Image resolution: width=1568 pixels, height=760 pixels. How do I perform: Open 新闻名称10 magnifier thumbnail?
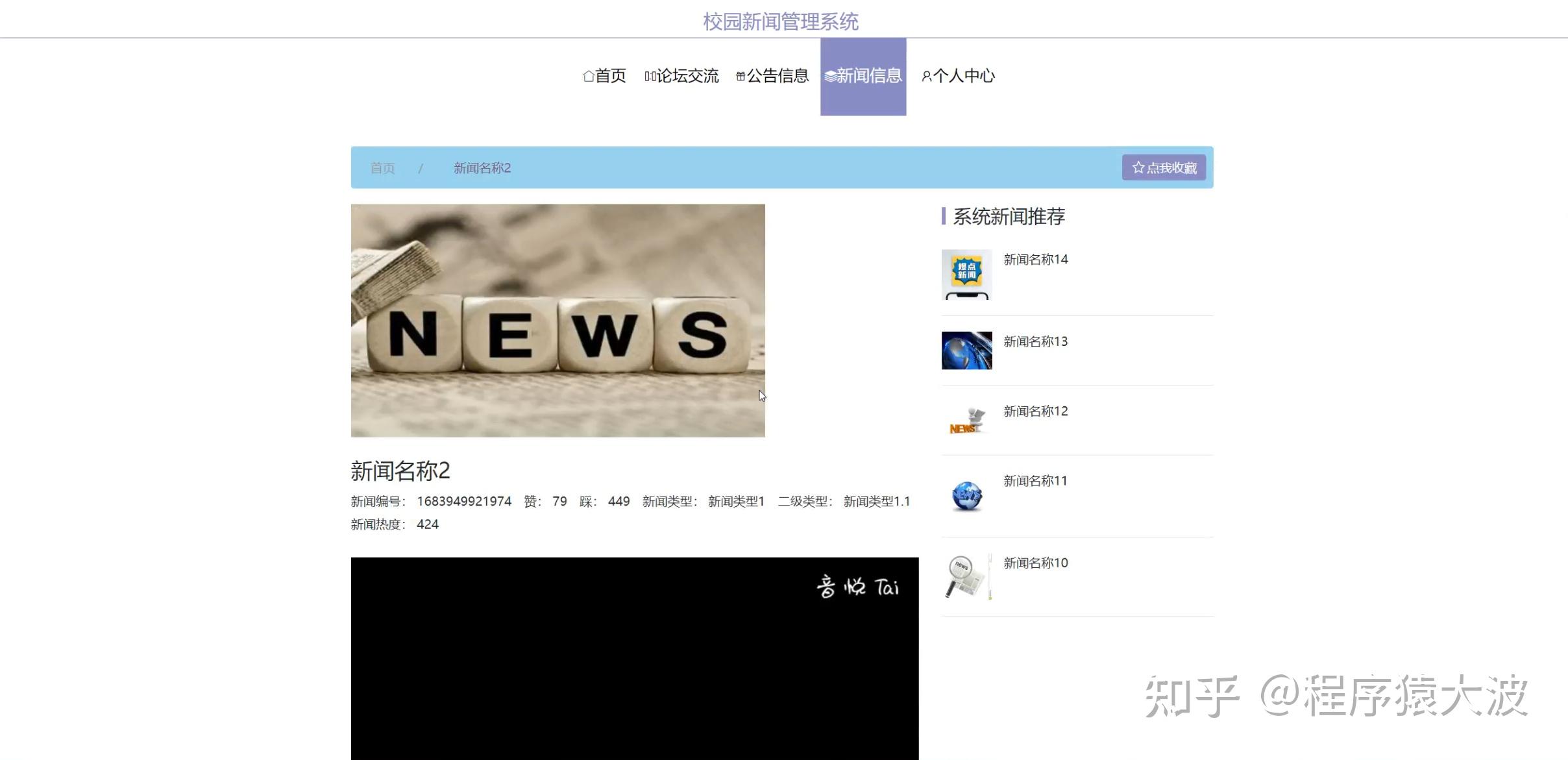click(966, 576)
